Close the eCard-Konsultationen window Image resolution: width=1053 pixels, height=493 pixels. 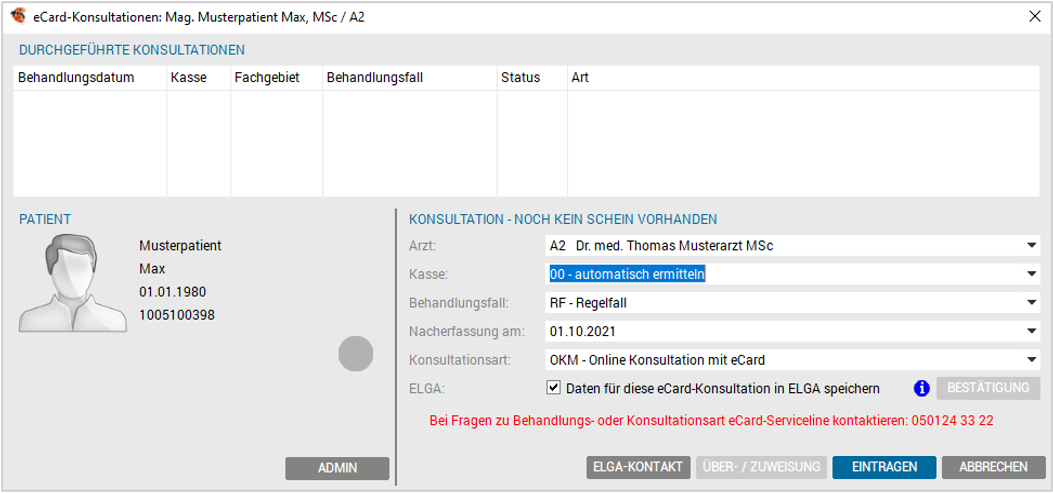tap(1035, 17)
